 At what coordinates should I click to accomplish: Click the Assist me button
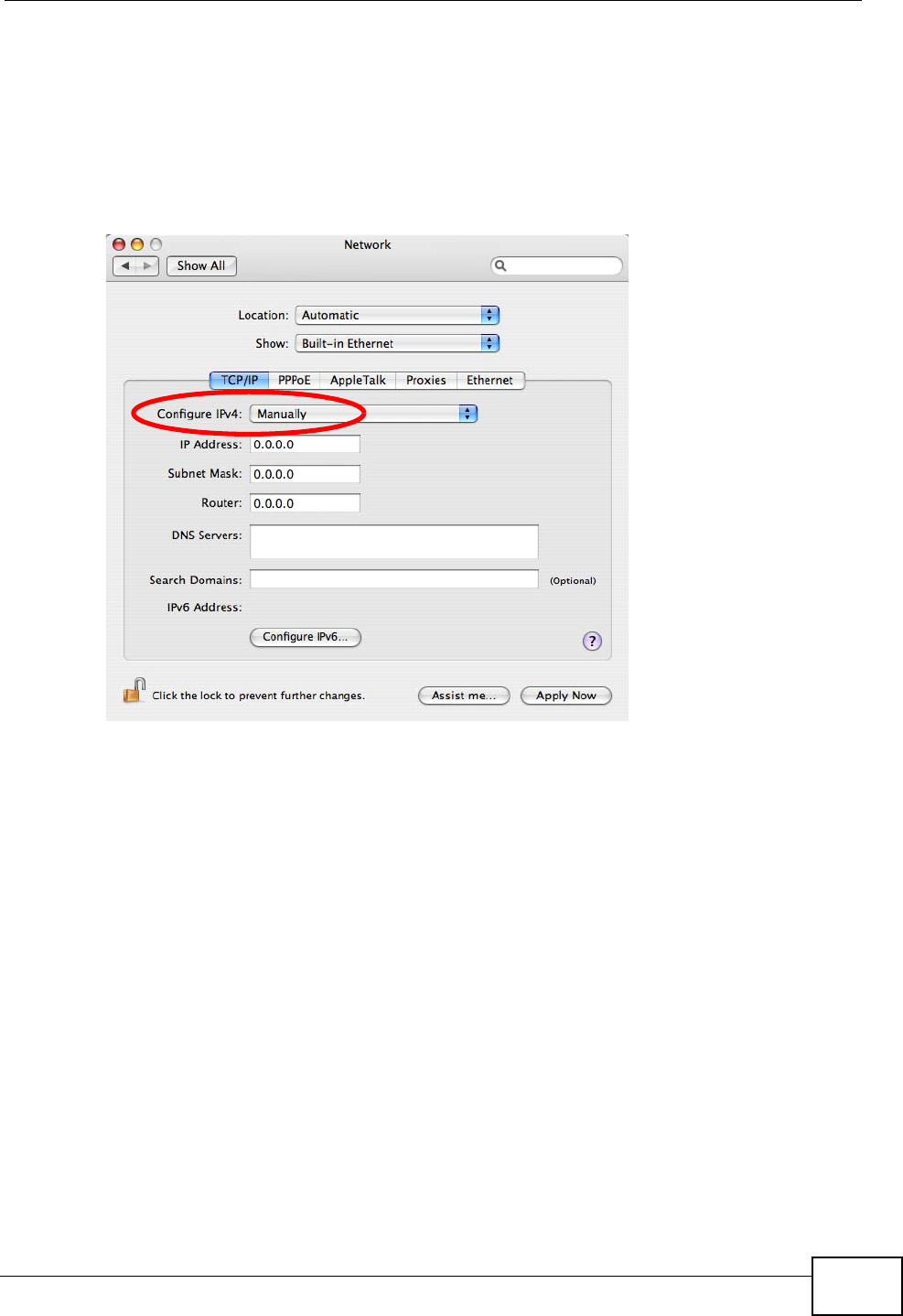(x=464, y=696)
